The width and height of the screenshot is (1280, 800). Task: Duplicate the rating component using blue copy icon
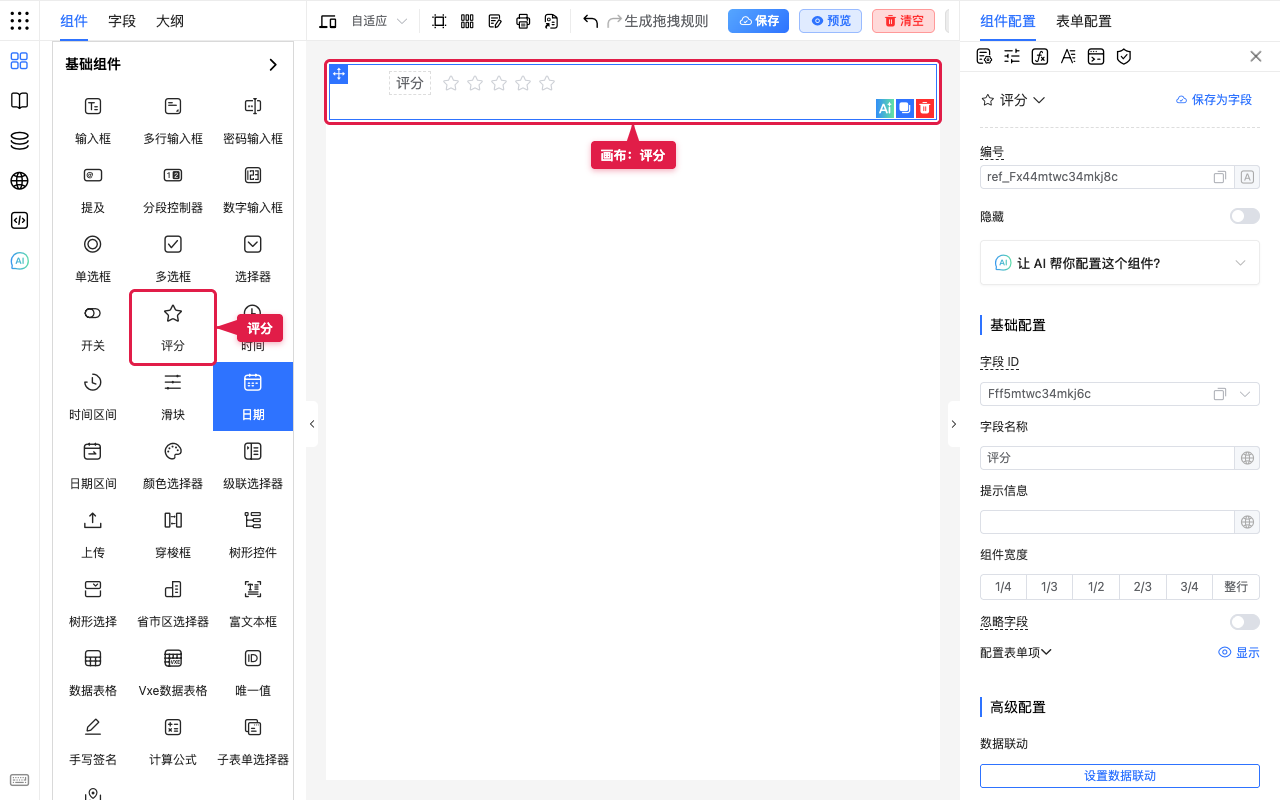905,108
